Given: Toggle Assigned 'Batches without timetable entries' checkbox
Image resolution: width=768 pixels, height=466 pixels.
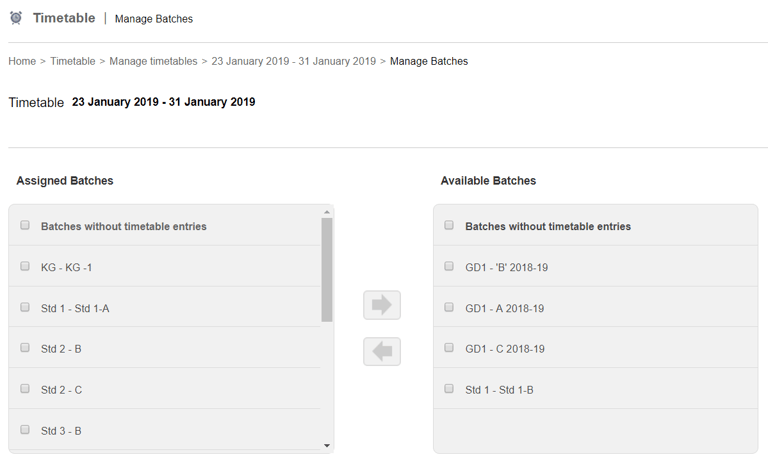Looking at the screenshot, I should (x=25, y=226).
